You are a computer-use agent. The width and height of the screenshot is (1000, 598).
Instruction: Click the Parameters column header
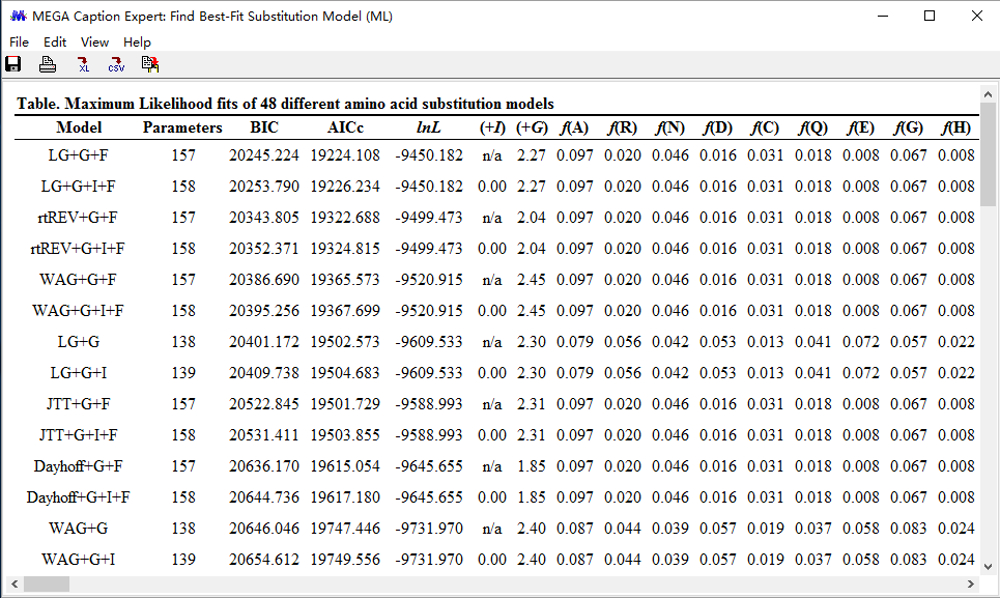click(x=182, y=128)
